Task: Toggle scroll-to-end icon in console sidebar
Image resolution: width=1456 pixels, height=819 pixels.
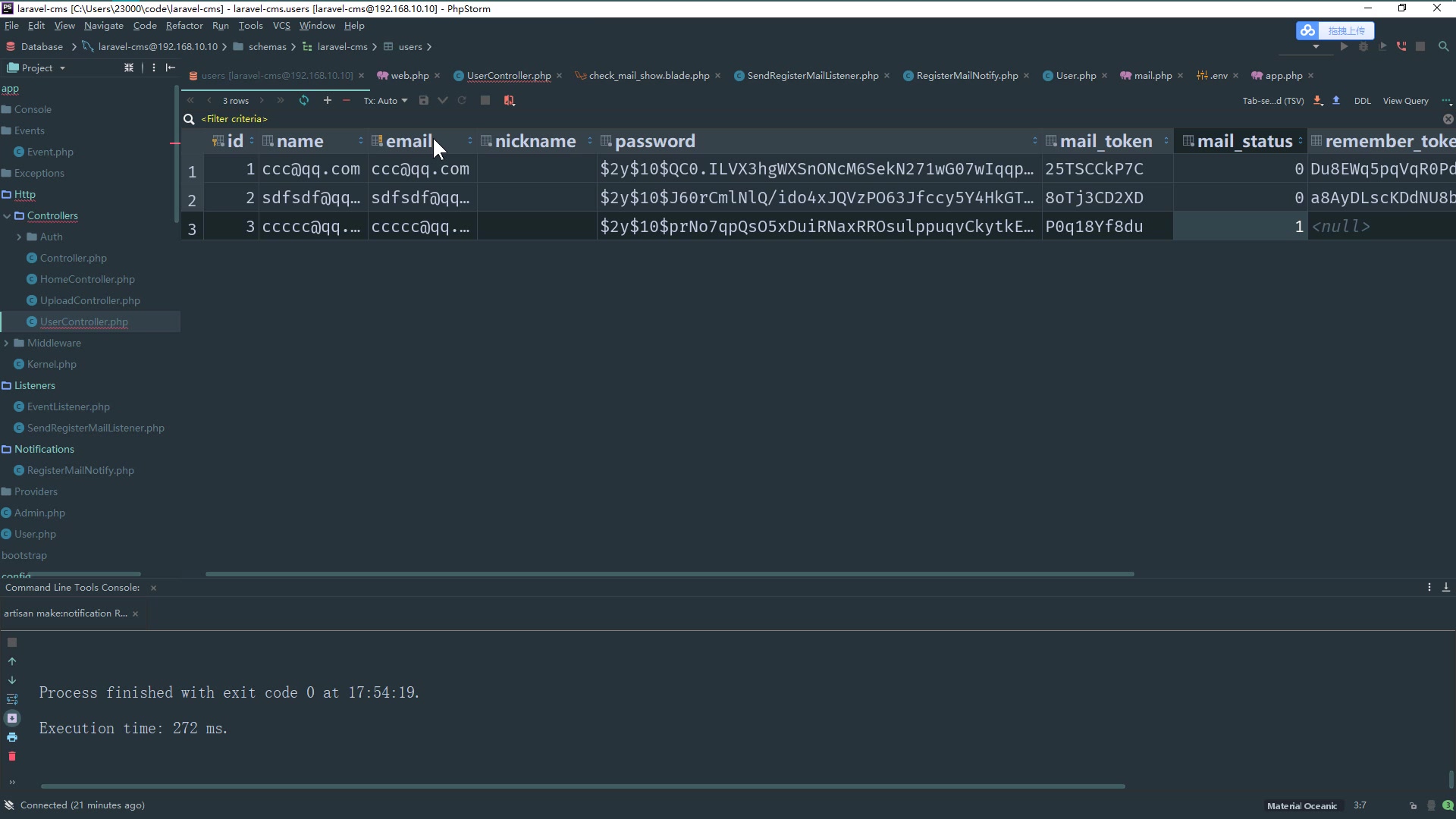Action: [x=12, y=718]
